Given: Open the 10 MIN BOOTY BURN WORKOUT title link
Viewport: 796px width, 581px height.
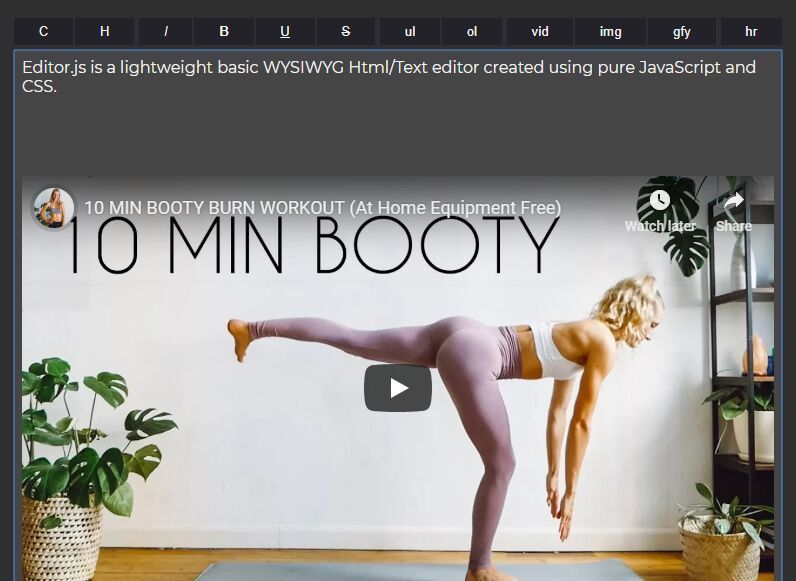Looking at the screenshot, I should click(x=322, y=208).
